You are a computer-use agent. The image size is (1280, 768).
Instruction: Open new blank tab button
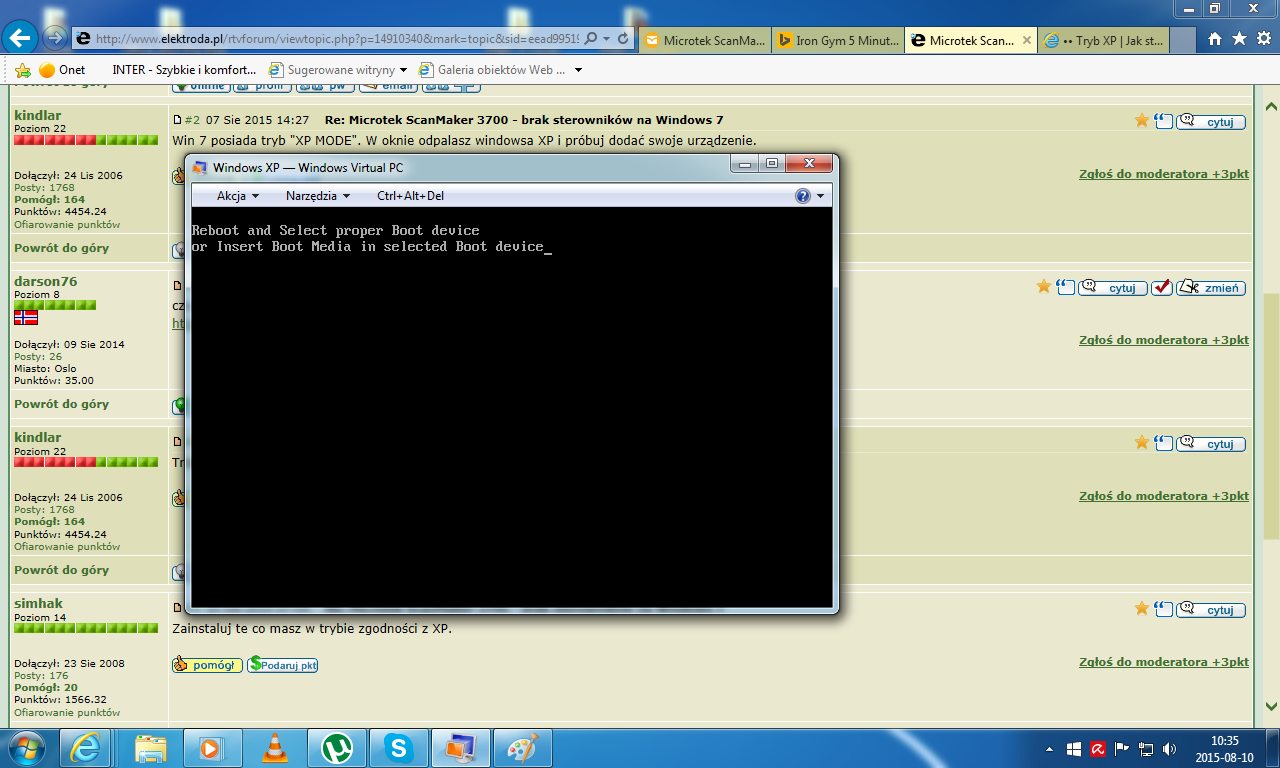click(1182, 41)
